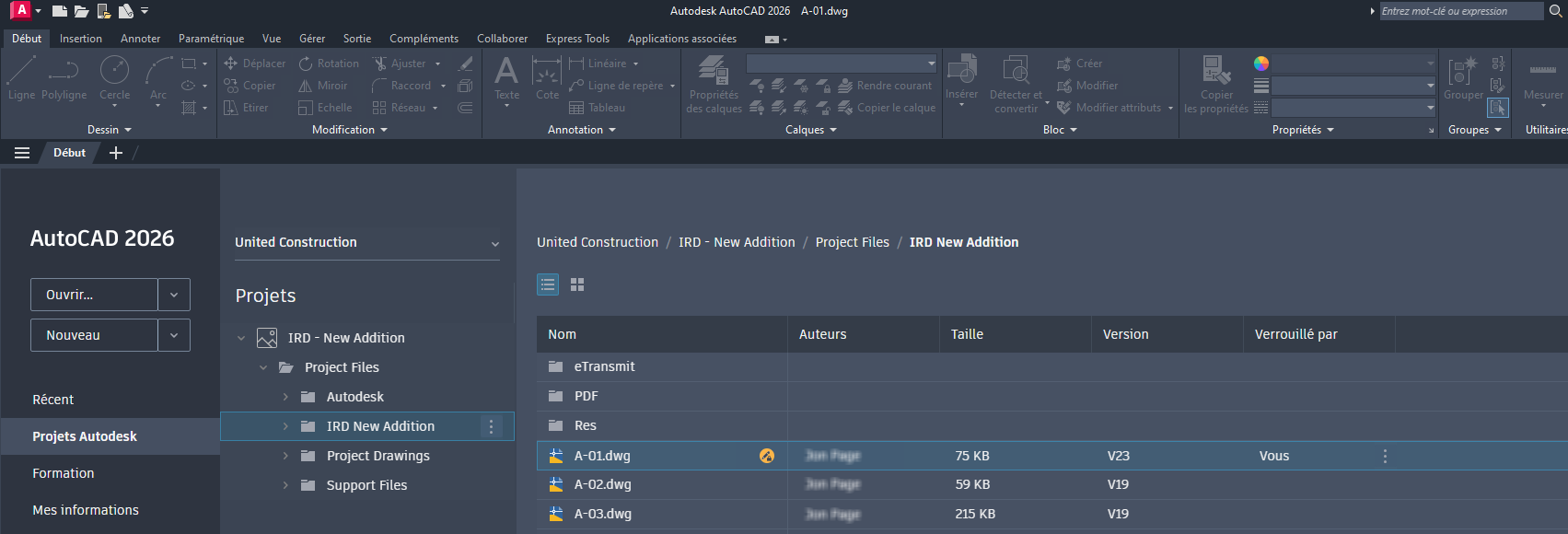
Task: Click the Grouper tool
Action: pyautogui.click(x=1463, y=77)
